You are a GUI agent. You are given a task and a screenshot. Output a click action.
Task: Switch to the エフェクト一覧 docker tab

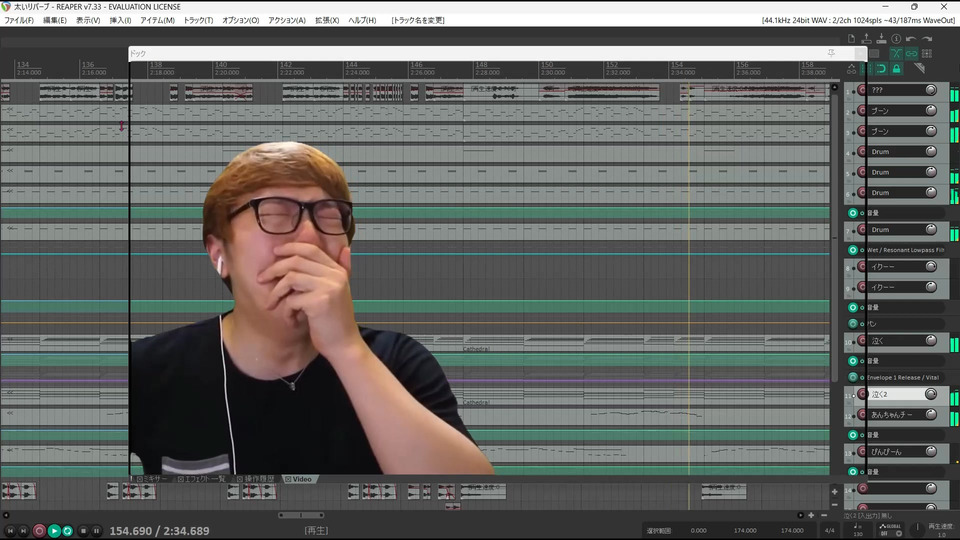[x=201, y=479]
